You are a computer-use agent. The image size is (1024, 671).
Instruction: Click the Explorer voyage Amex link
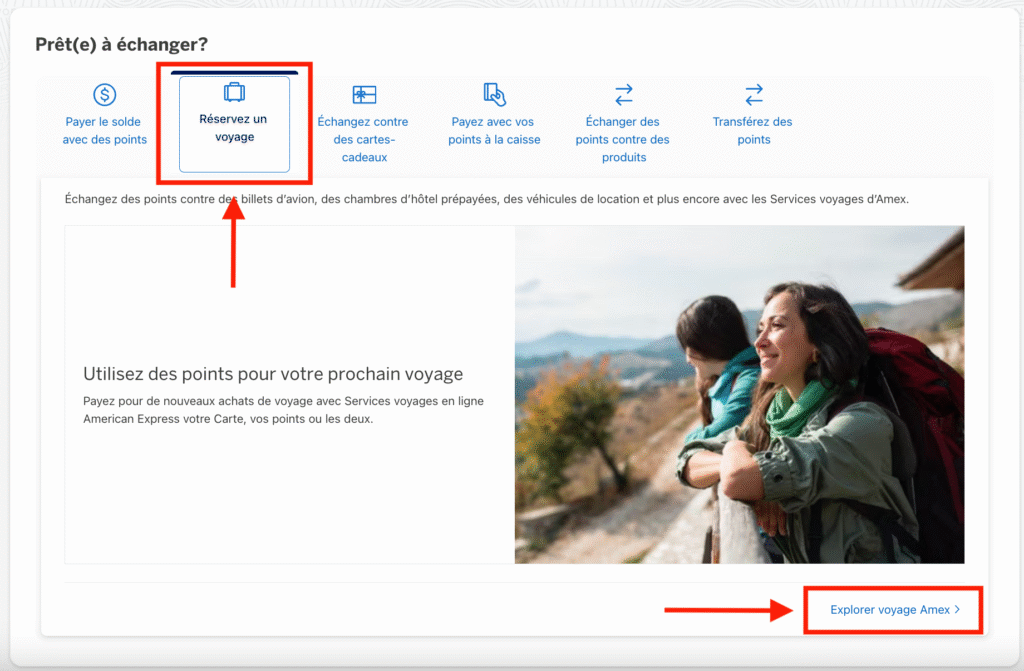tap(890, 609)
